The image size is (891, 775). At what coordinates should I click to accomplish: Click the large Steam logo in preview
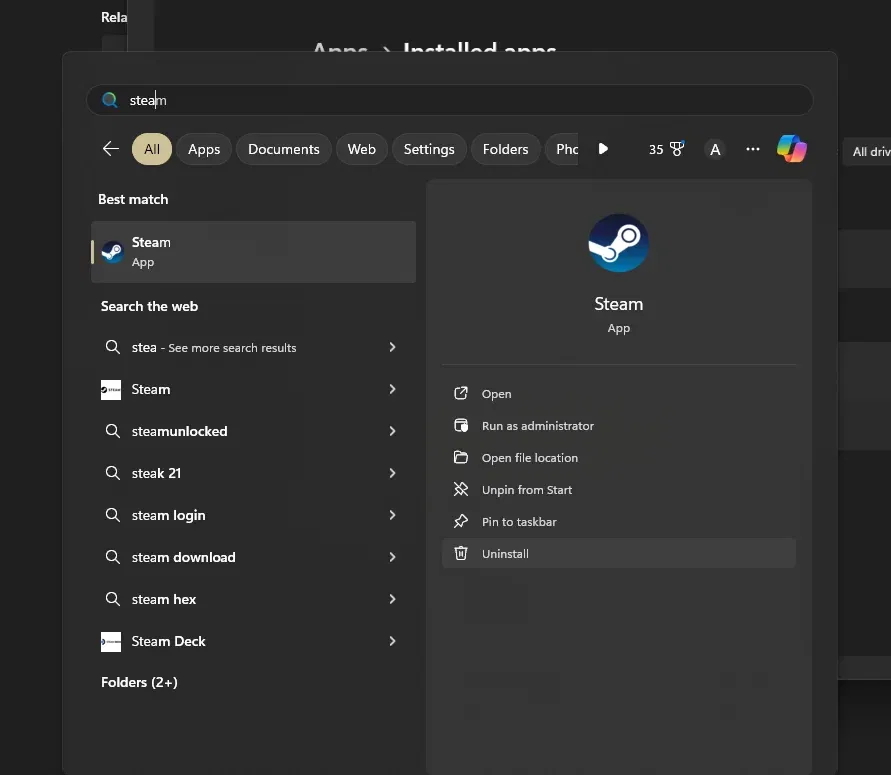(x=618, y=243)
